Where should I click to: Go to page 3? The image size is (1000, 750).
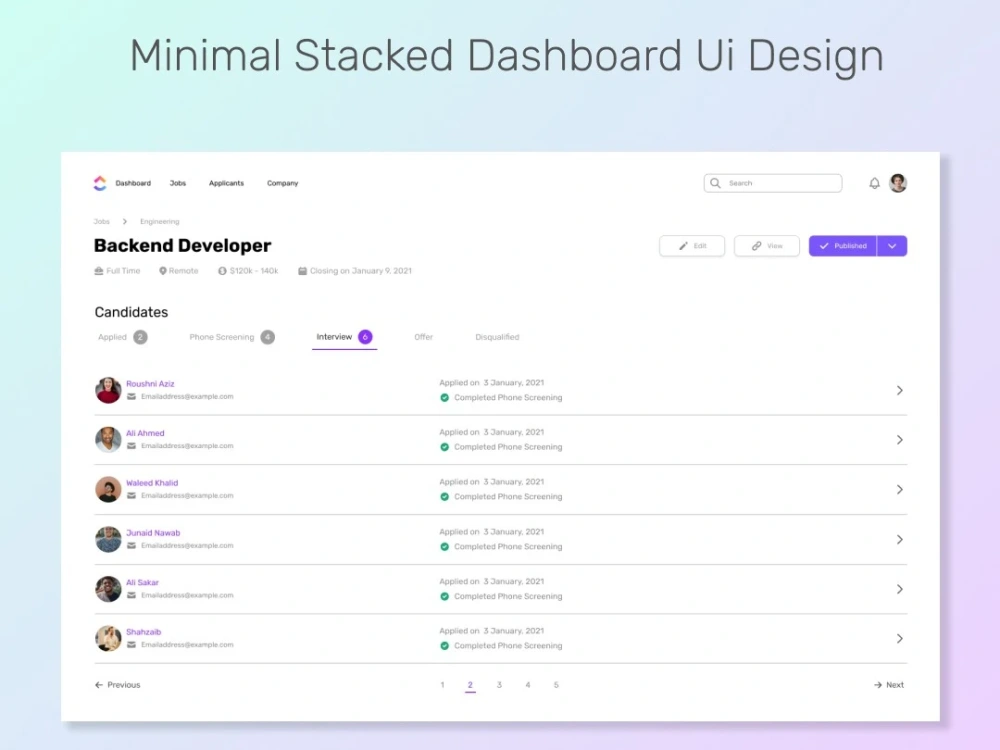tap(499, 685)
